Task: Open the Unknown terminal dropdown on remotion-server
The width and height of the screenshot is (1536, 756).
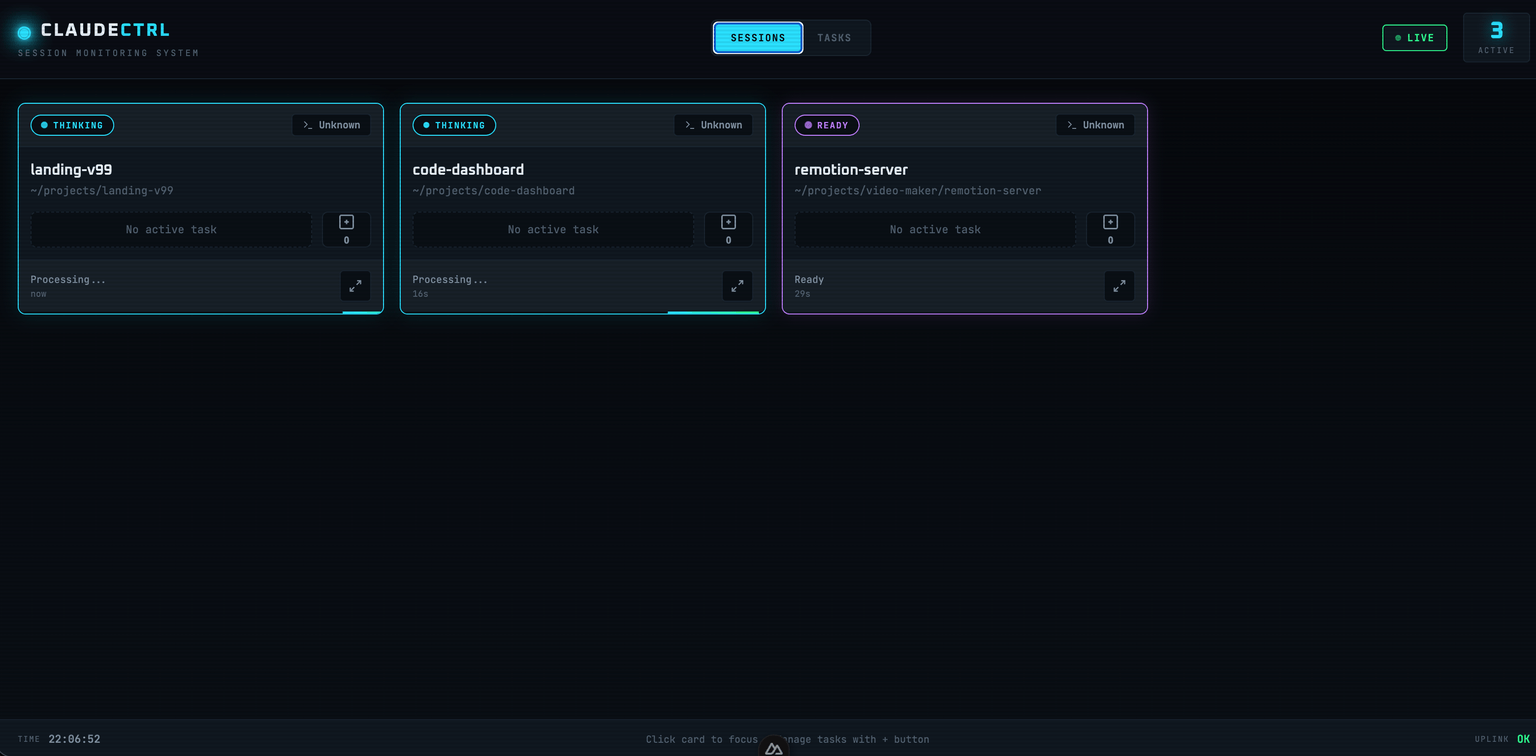Action: click(x=1095, y=124)
